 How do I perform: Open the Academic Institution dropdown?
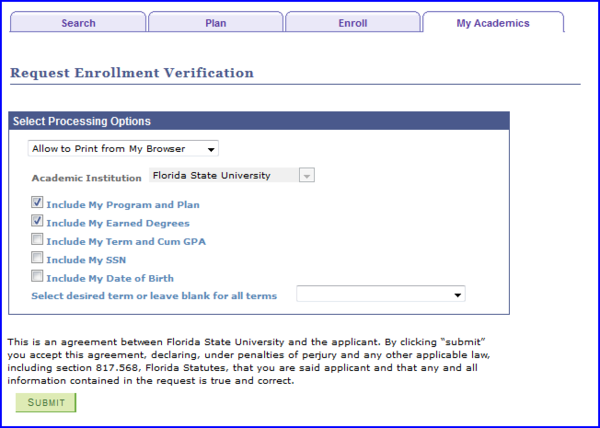232,176
